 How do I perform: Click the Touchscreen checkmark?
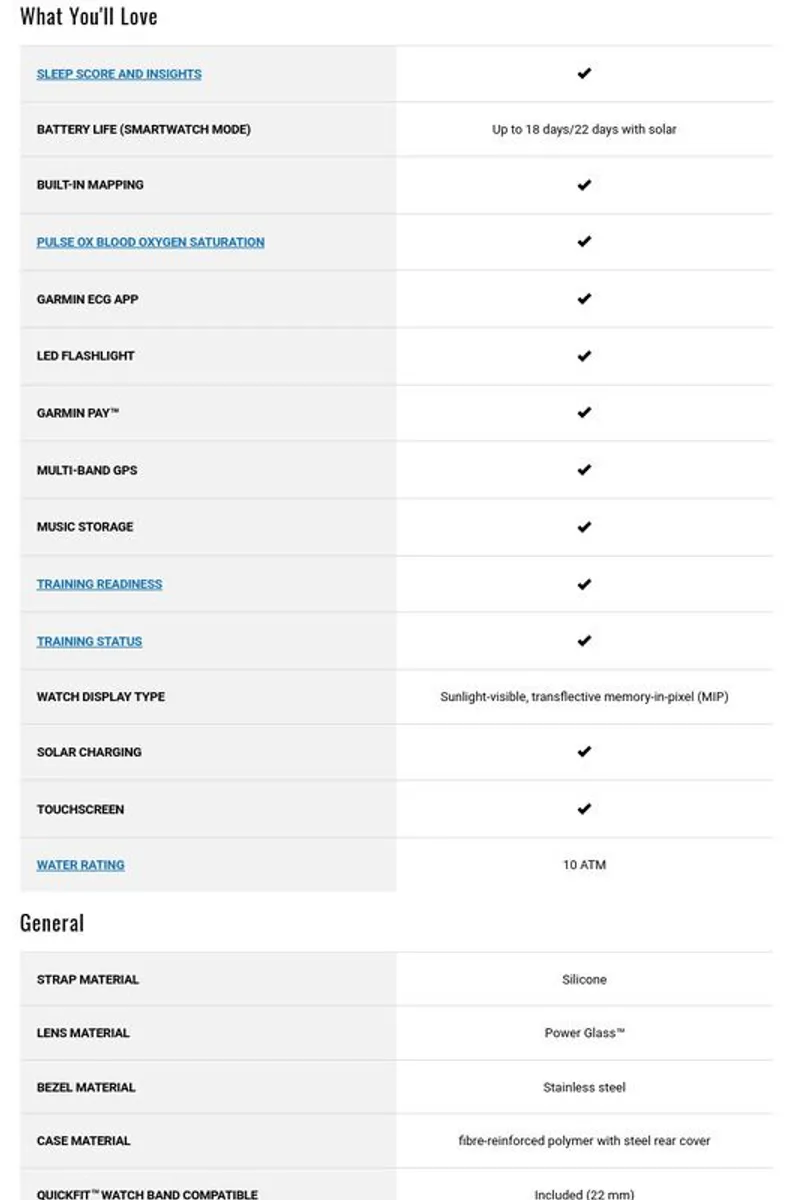tap(584, 809)
